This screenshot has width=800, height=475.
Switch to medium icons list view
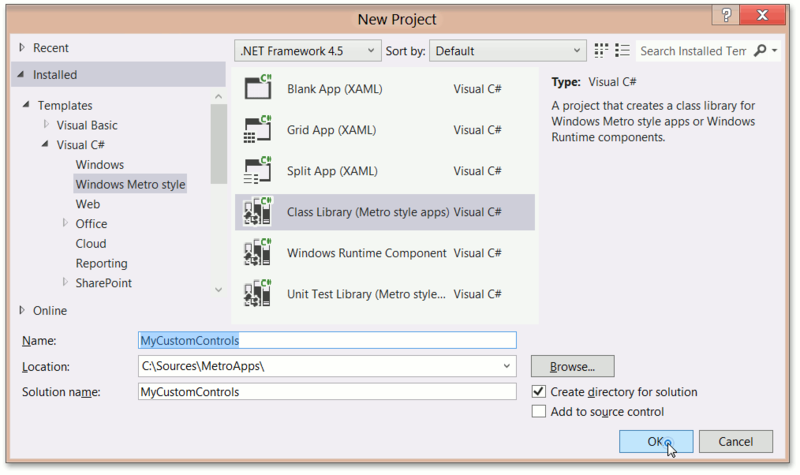[622, 51]
